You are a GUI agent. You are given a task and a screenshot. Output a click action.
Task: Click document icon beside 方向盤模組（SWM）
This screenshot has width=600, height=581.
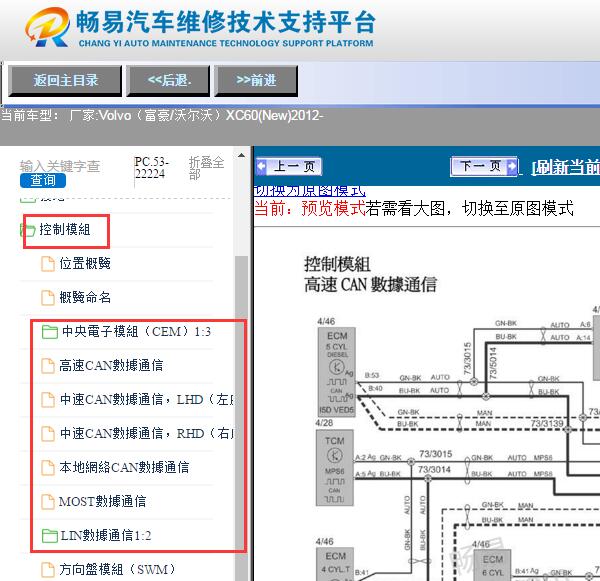[x=48, y=570]
